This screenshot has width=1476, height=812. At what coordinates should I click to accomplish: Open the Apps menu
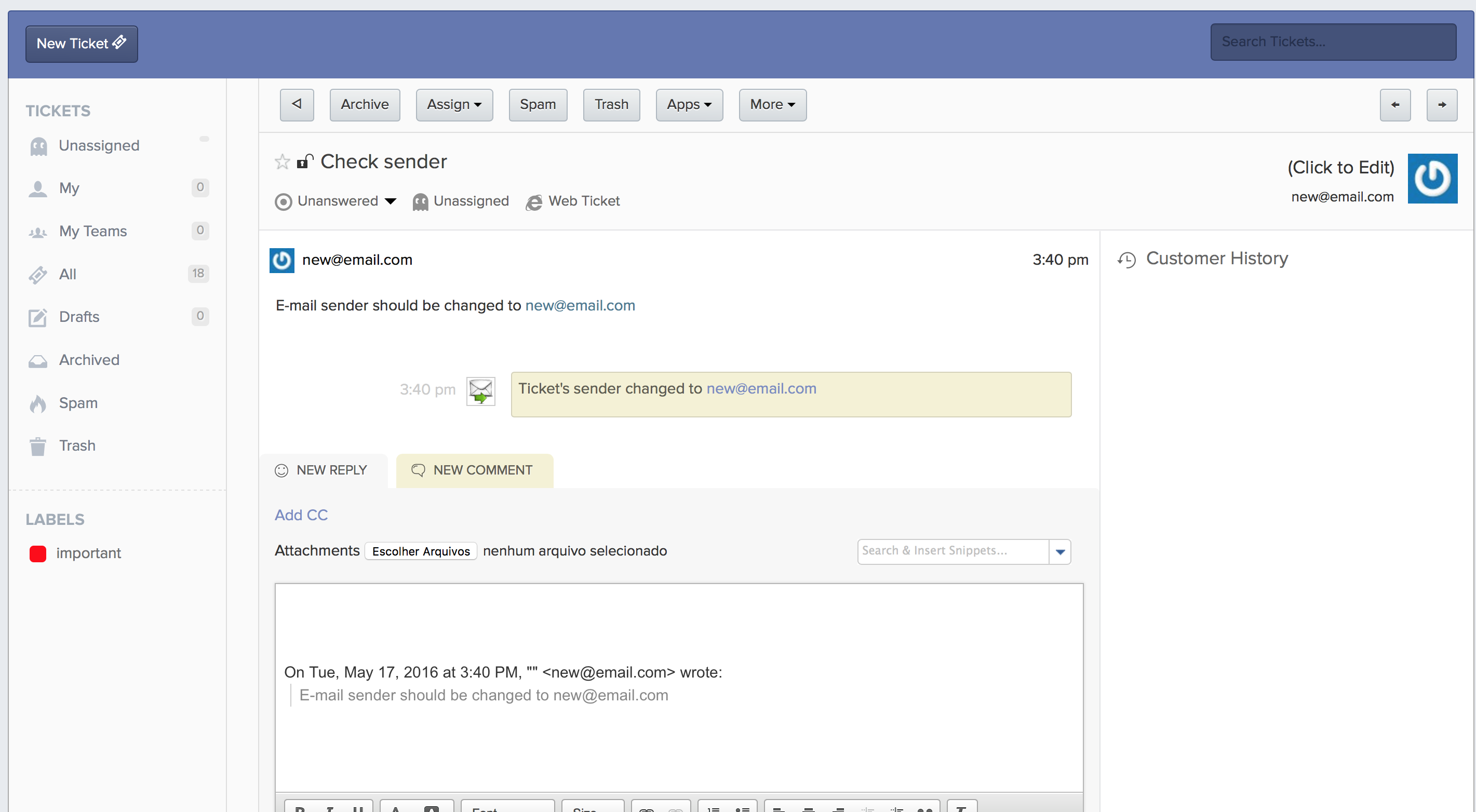pyautogui.click(x=689, y=105)
